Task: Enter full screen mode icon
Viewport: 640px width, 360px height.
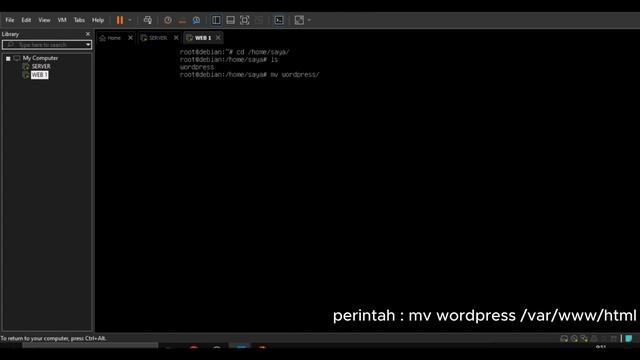Action: point(244,20)
